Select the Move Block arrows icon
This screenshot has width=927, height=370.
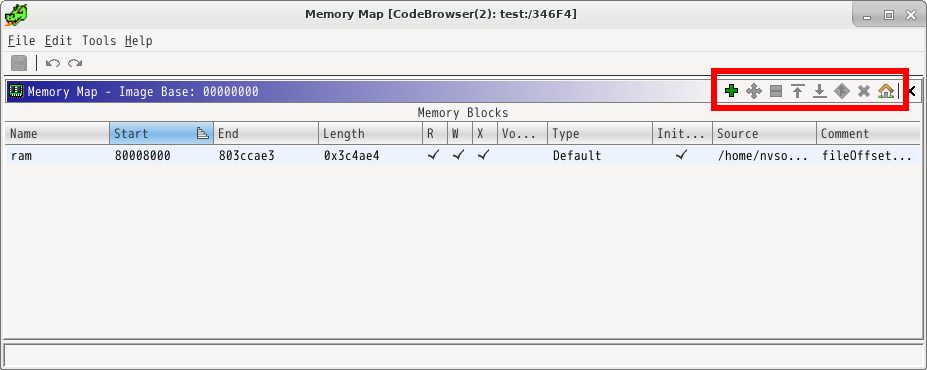pos(754,91)
